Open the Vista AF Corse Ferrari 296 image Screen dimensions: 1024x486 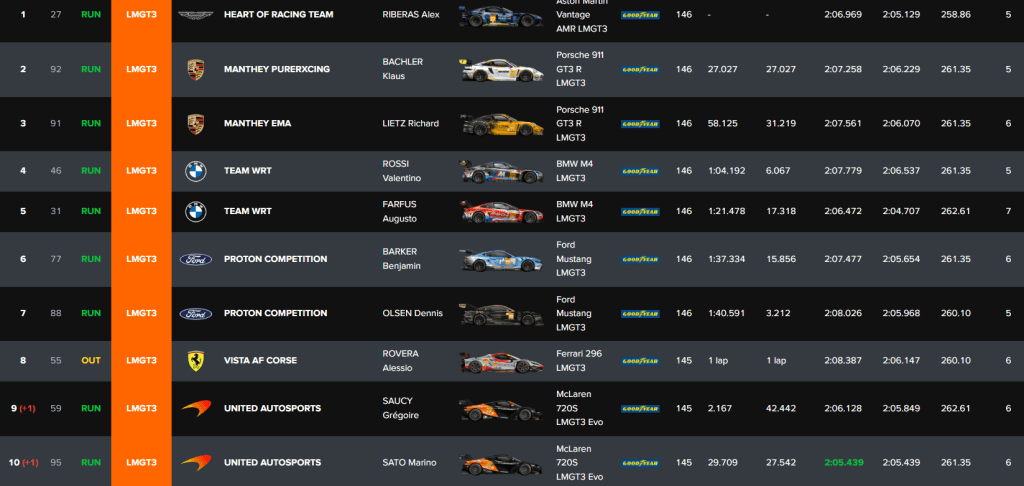(x=502, y=361)
